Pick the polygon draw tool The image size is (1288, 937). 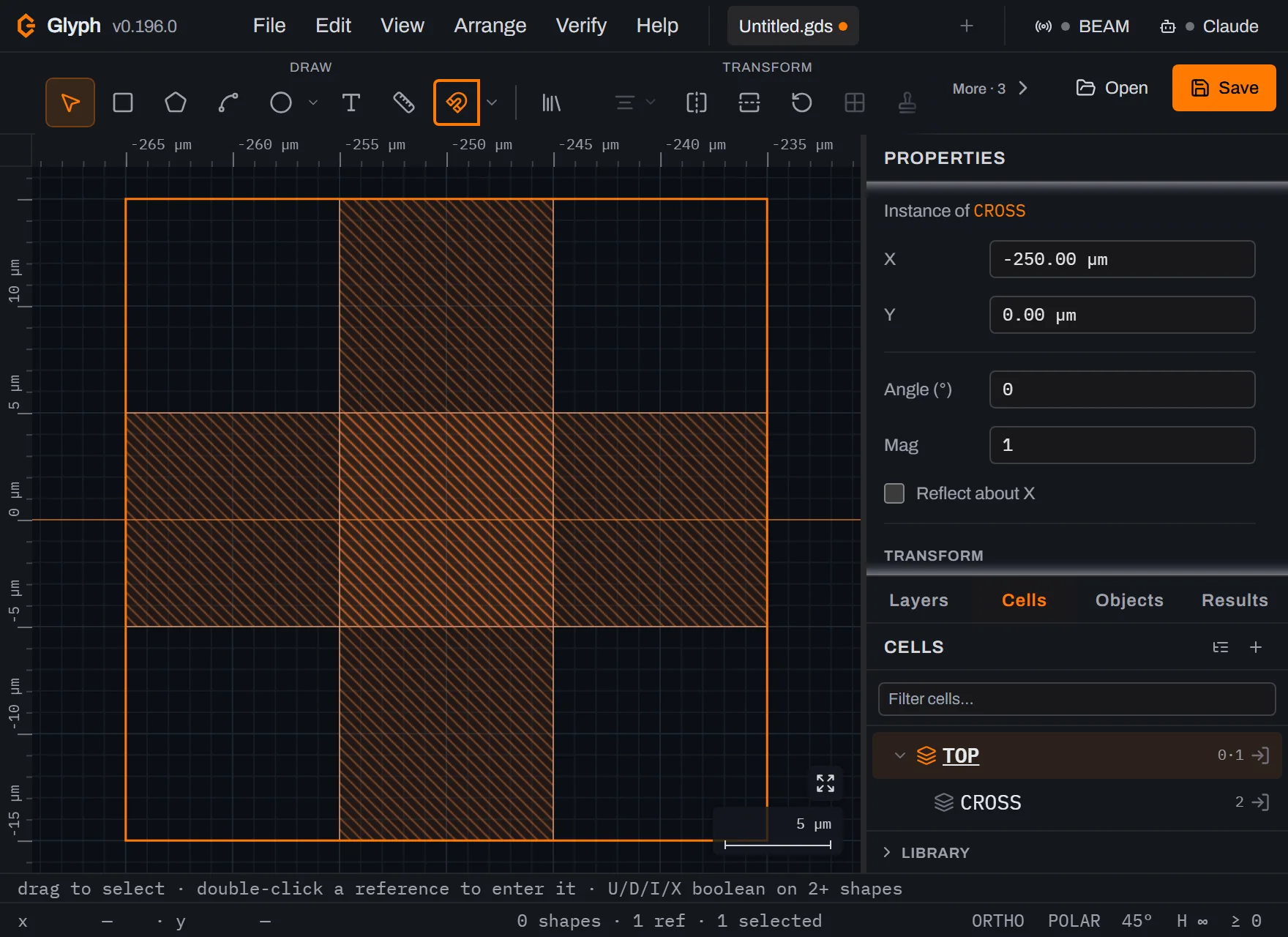(176, 102)
